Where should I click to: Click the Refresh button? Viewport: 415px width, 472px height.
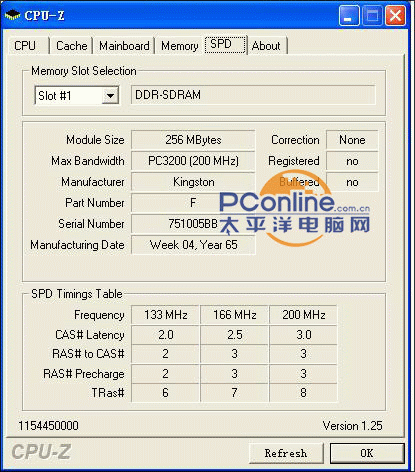pos(286,453)
